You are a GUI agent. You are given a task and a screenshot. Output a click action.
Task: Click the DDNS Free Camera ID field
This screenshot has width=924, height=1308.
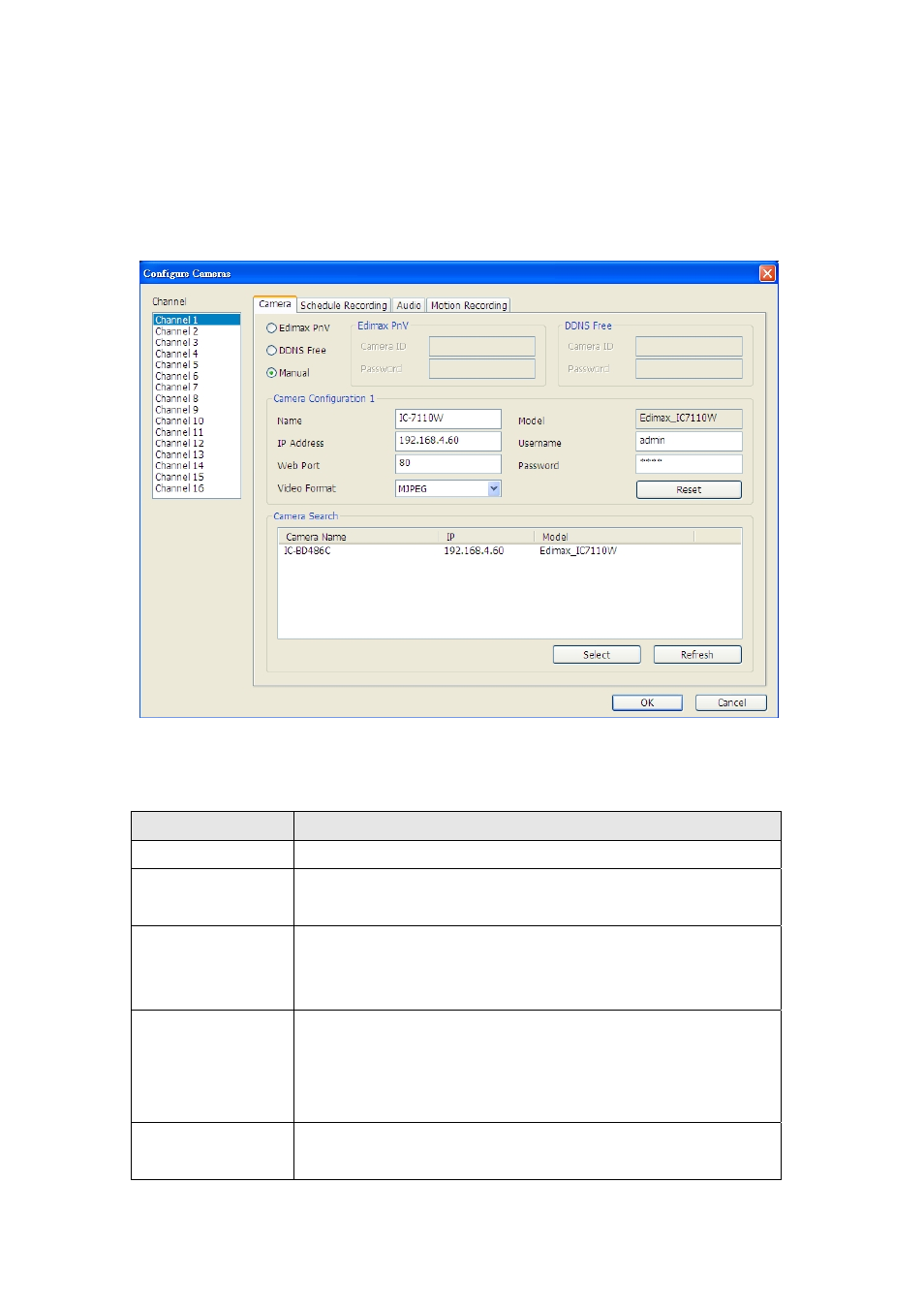pos(689,346)
